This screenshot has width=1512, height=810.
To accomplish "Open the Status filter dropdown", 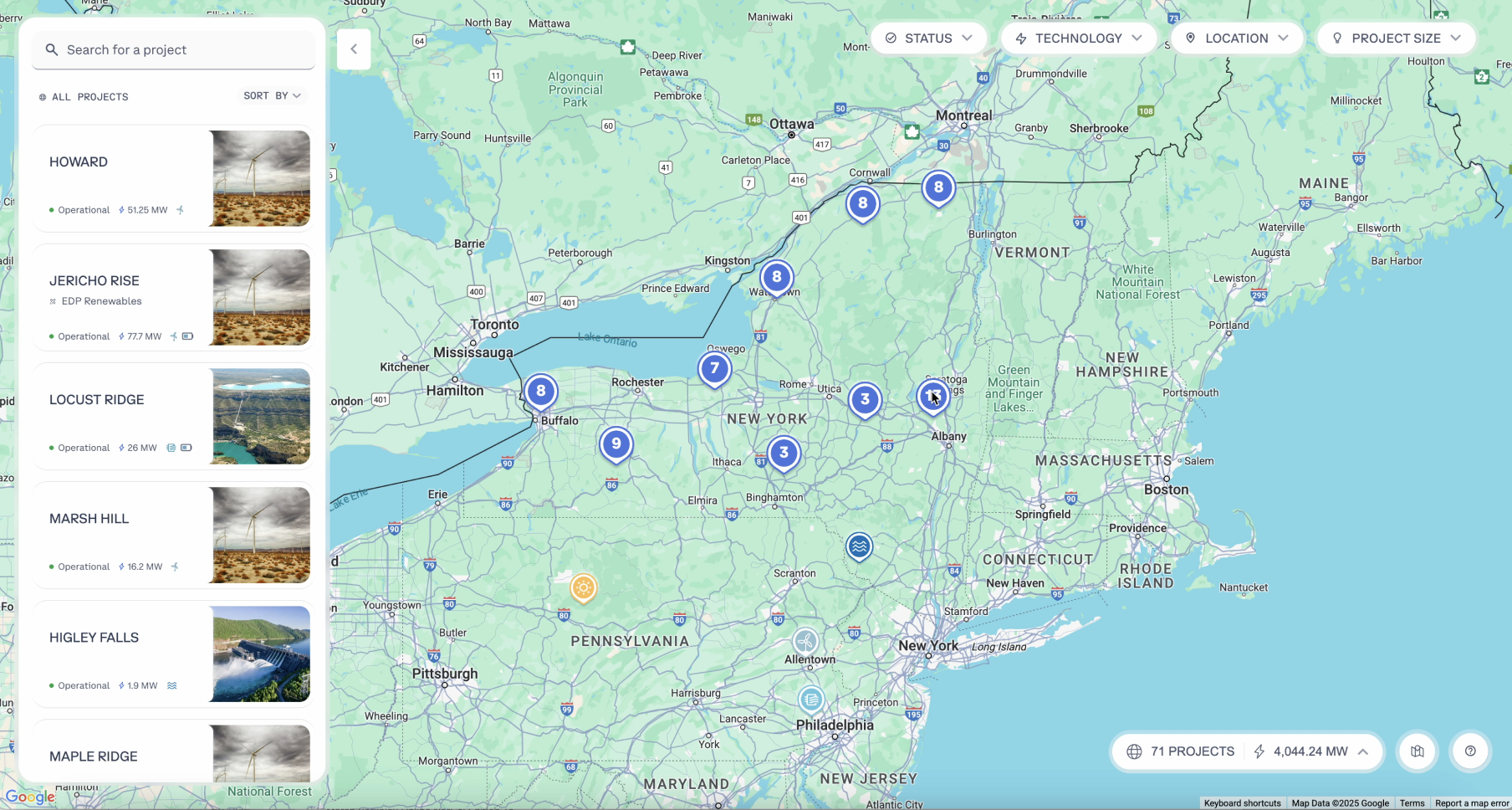I will coord(928,38).
